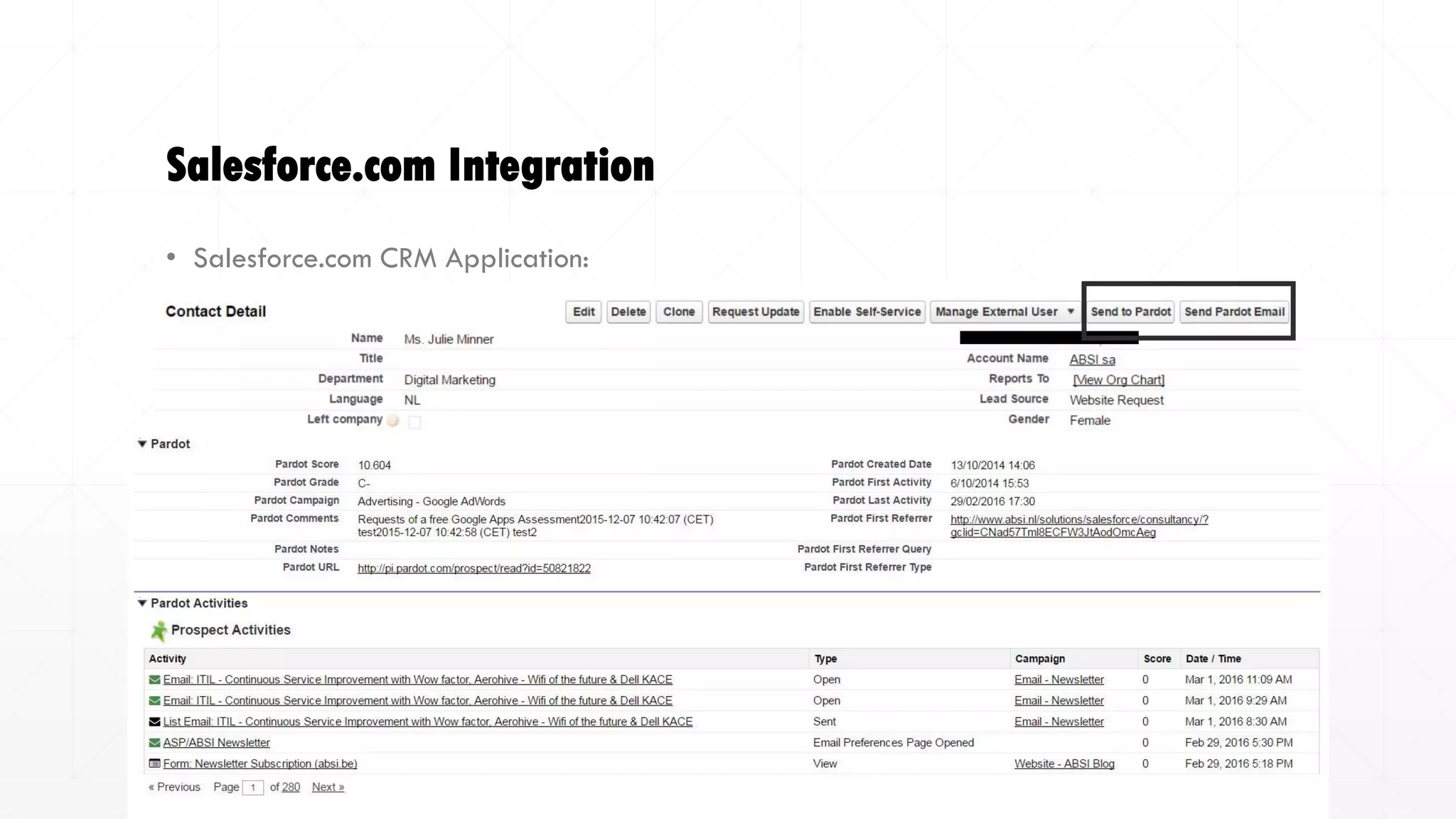
Task: Select the Gender value Female
Action: tap(1090, 420)
